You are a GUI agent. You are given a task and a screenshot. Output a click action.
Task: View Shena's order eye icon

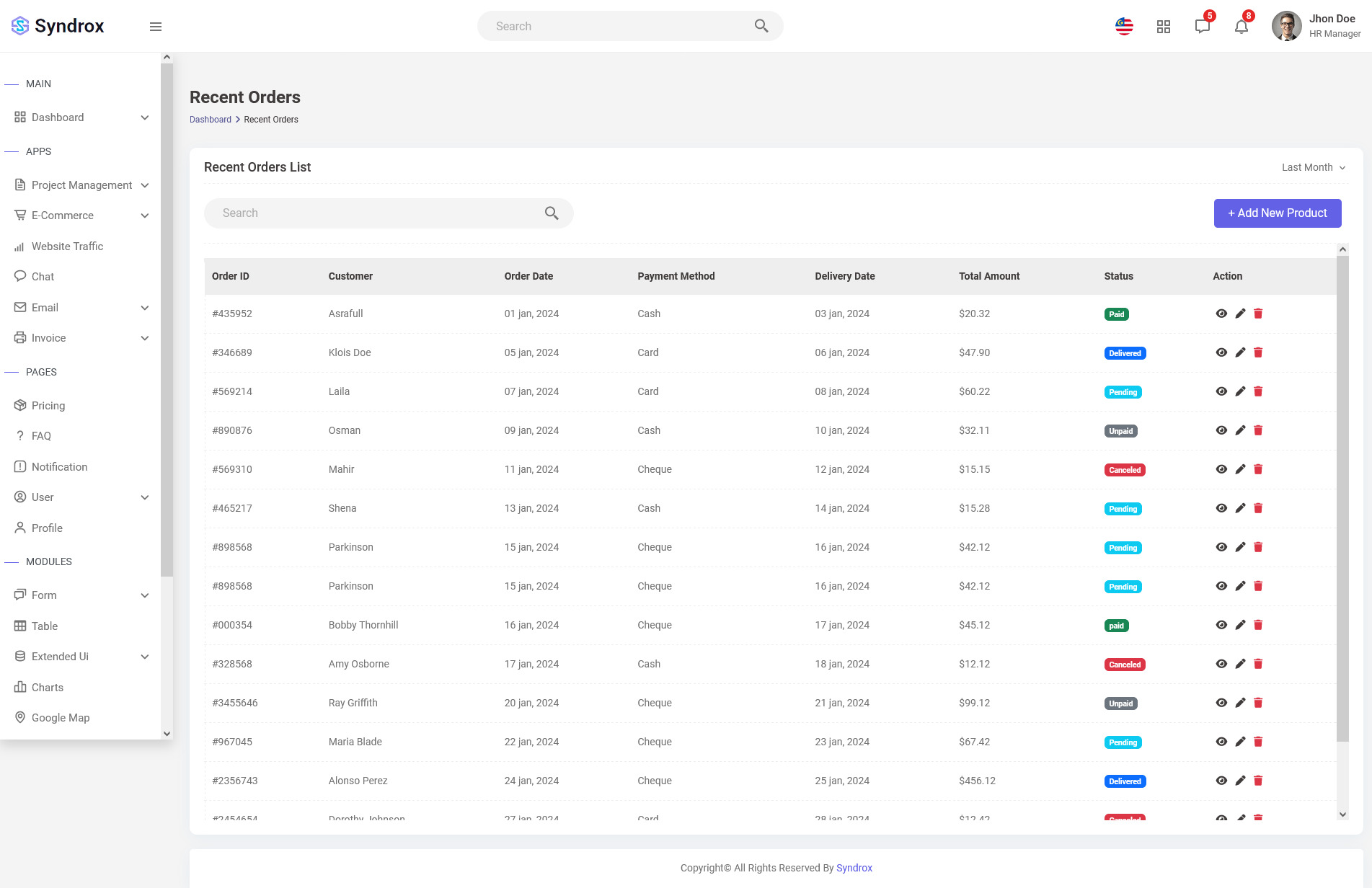[x=1221, y=508]
